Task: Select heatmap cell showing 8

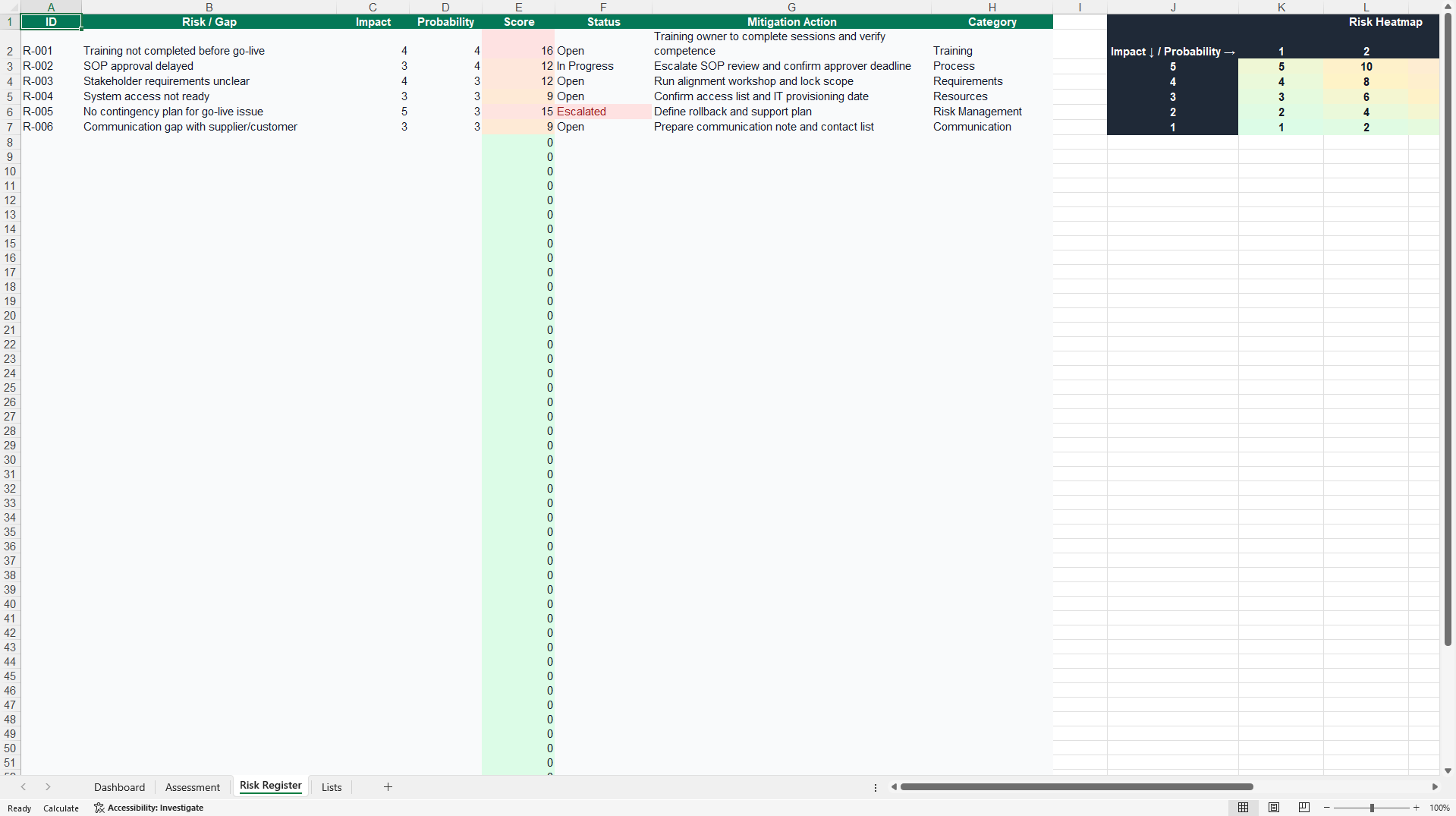Action: coord(1366,82)
